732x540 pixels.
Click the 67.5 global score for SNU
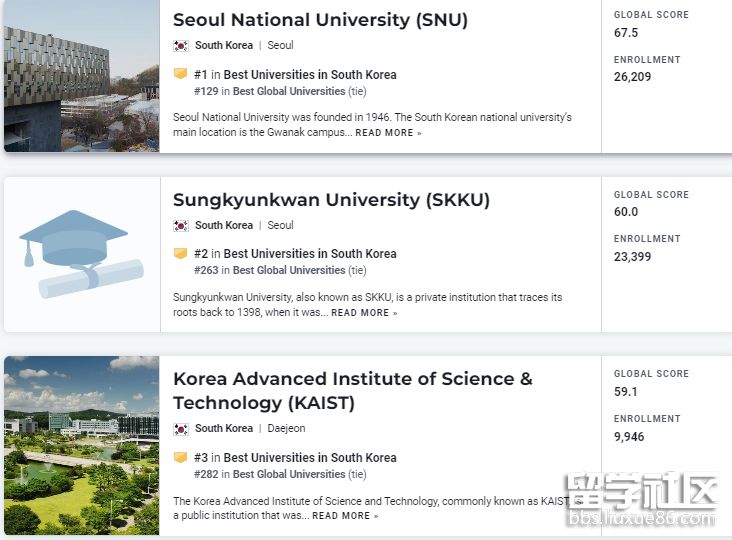(626, 33)
